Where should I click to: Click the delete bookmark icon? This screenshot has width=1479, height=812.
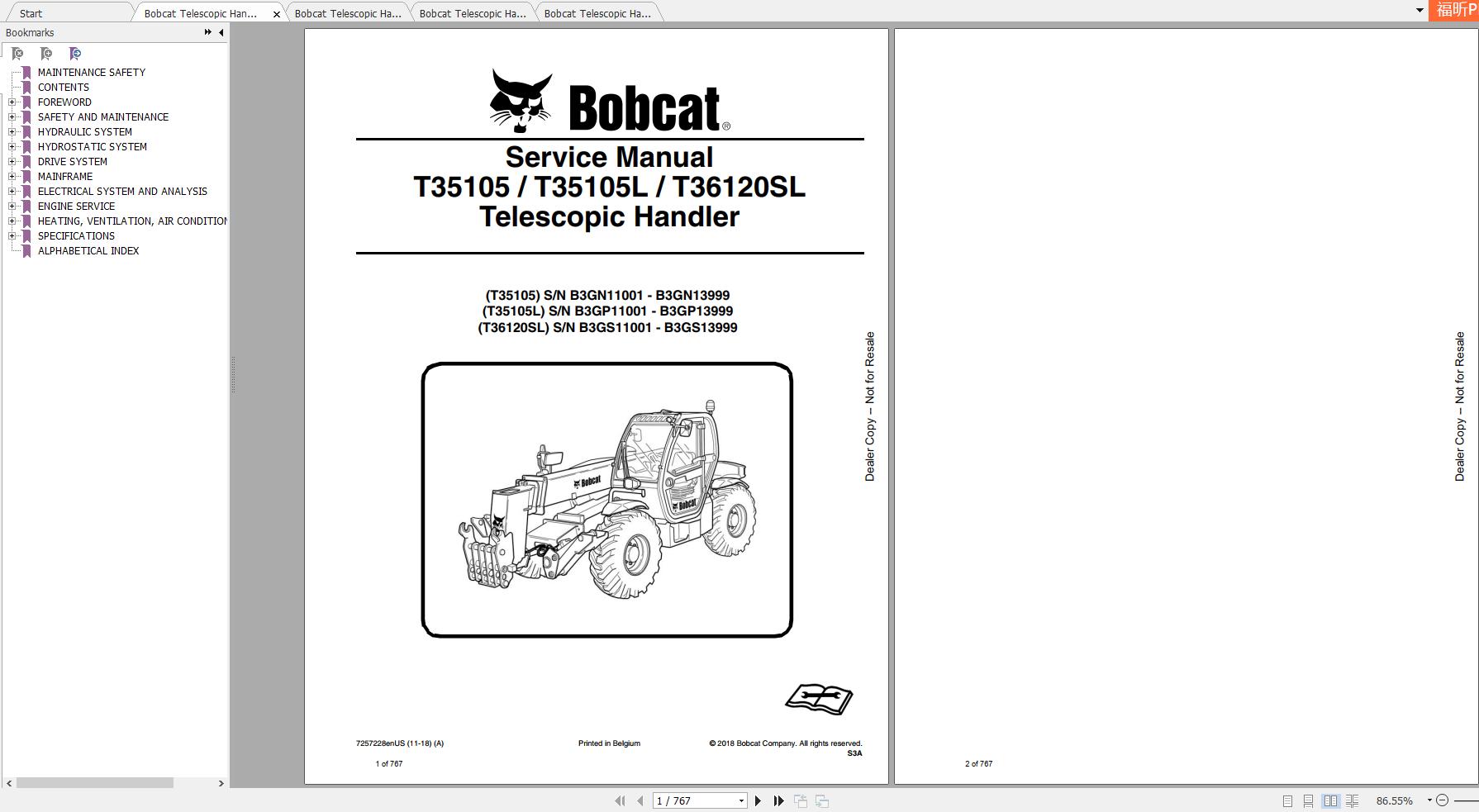[x=17, y=54]
